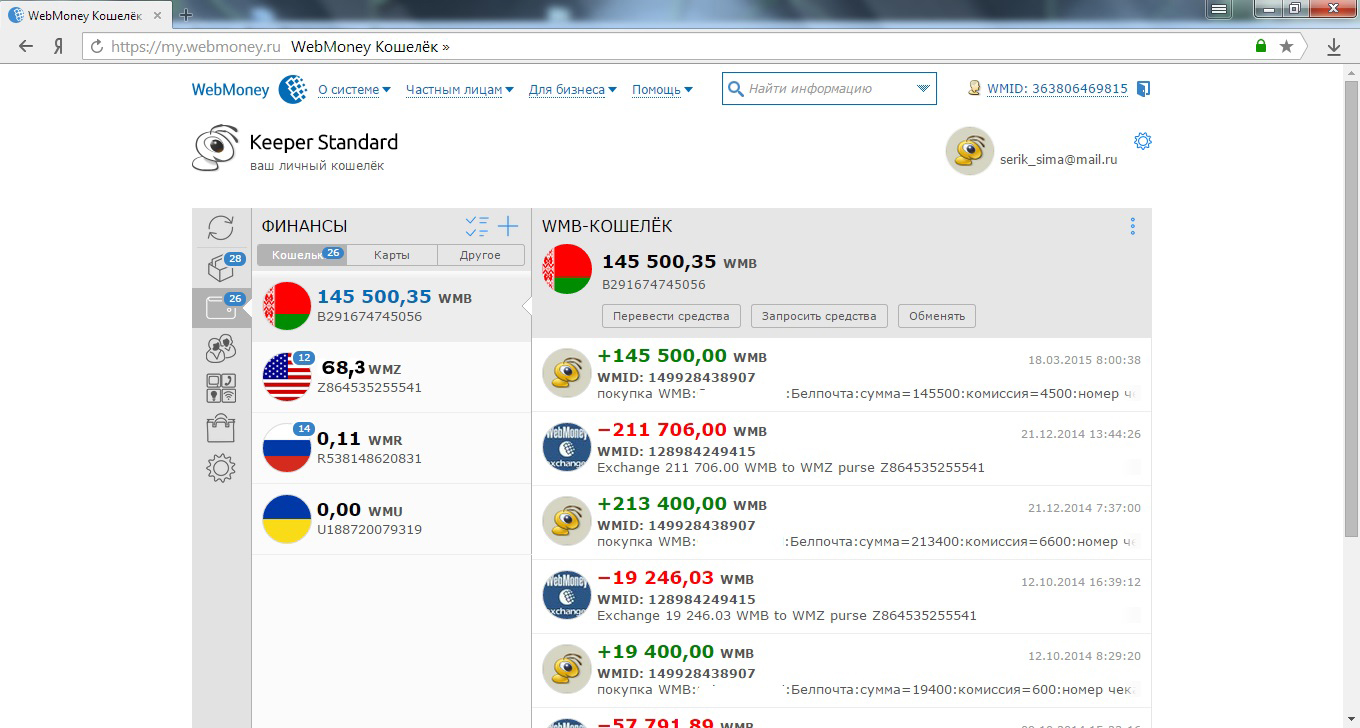The image size is (1360, 728).
Task: Click the green padlock icon in the address bar
Action: (1261, 47)
